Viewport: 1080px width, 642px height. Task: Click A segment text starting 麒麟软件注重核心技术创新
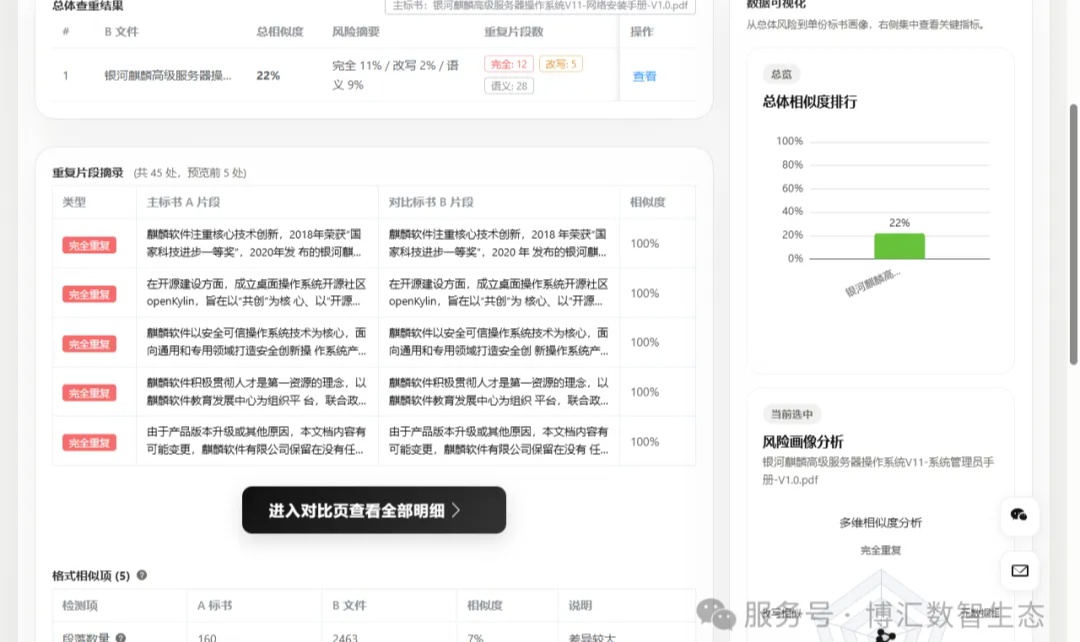coord(256,243)
